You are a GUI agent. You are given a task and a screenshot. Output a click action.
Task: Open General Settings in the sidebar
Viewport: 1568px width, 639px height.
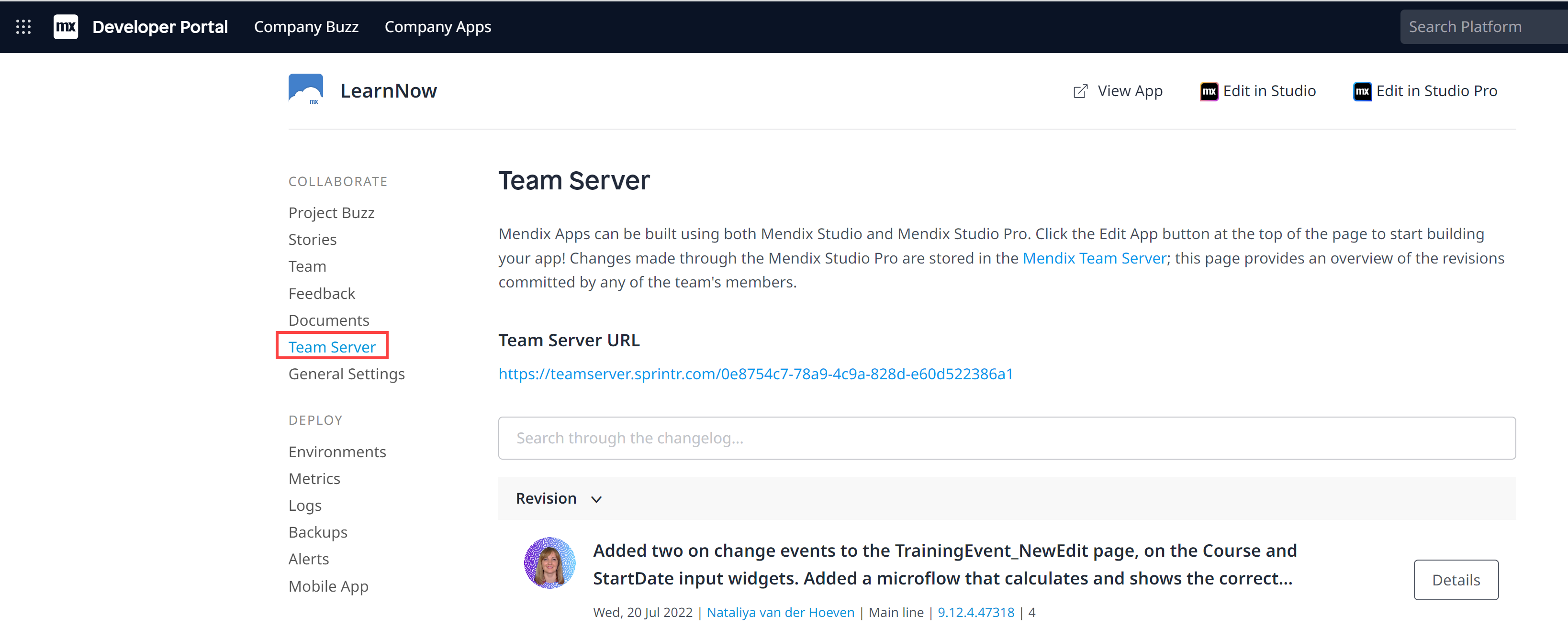(347, 374)
